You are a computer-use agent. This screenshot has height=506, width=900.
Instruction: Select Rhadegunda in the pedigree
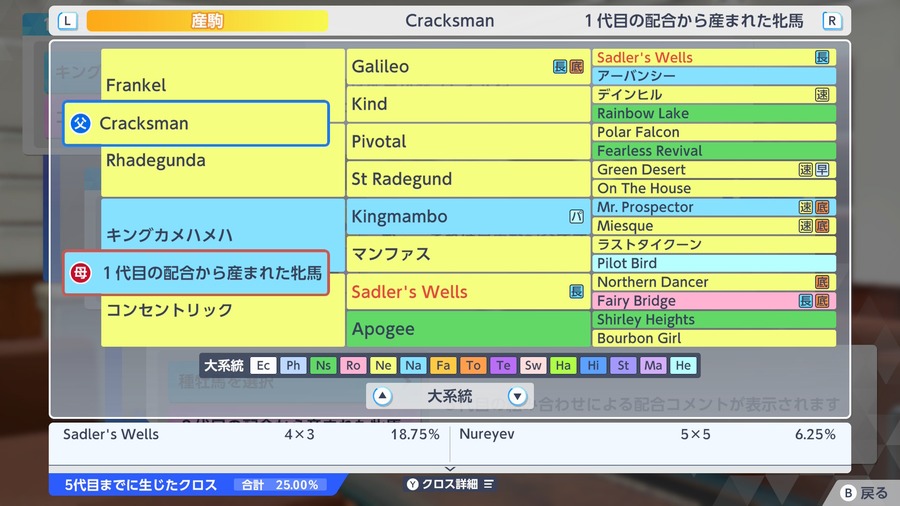[156, 160]
